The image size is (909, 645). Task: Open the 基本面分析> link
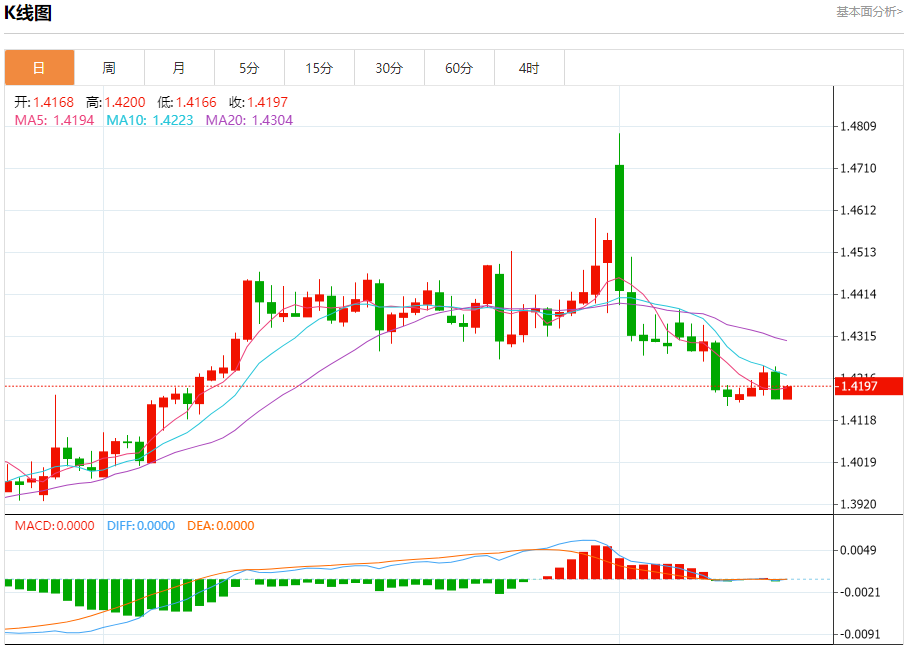point(869,12)
